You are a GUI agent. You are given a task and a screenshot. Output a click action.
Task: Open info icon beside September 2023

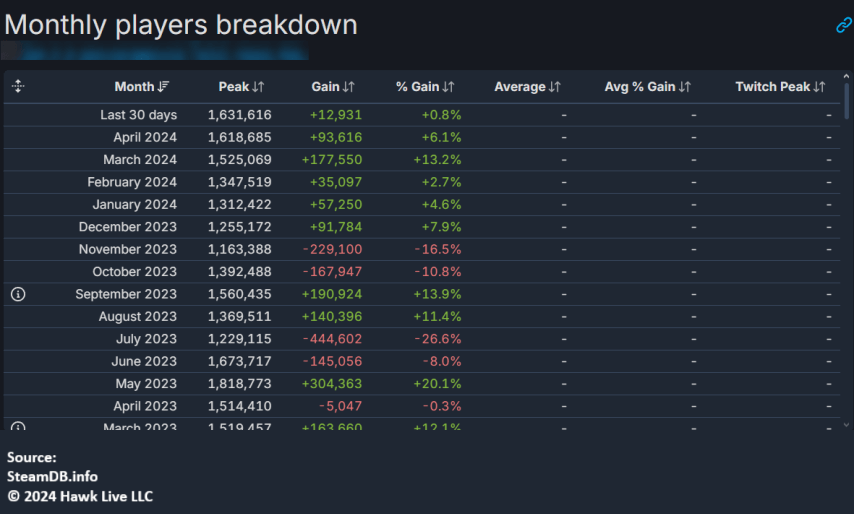pyautogui.click(x=18, y=294)
